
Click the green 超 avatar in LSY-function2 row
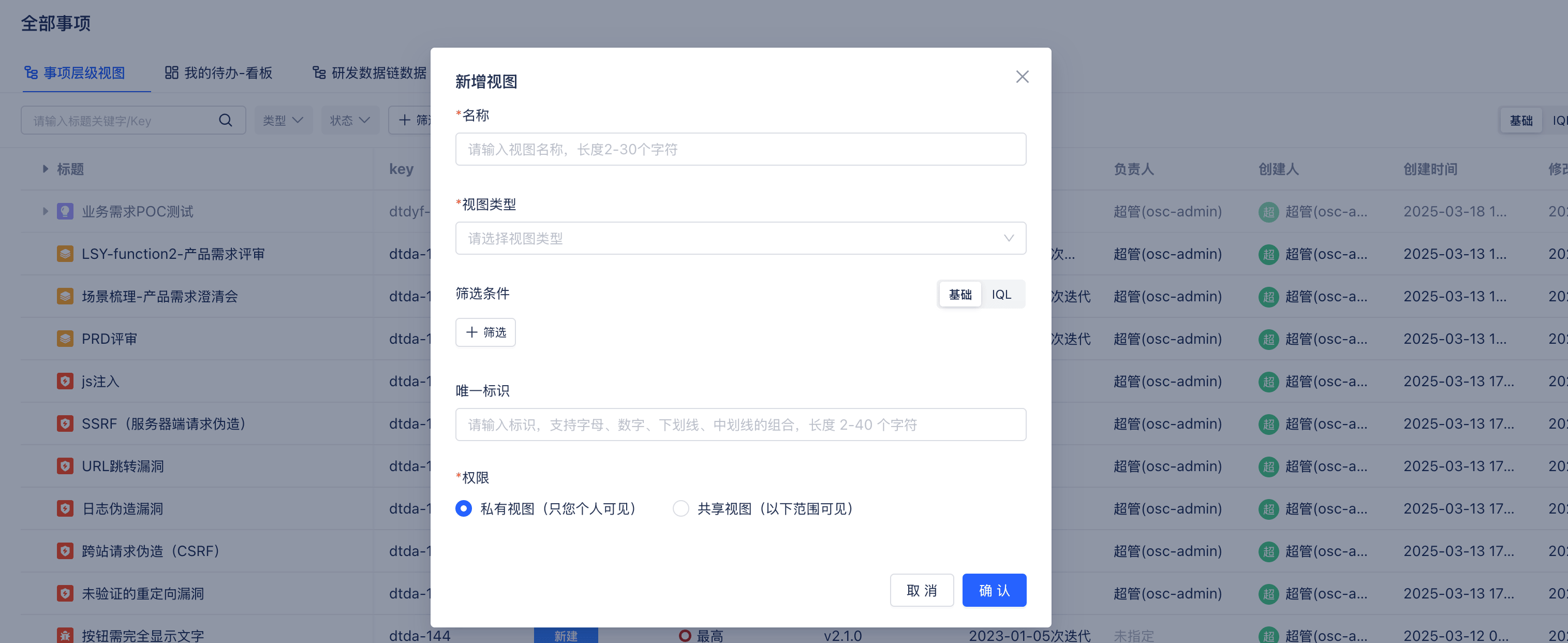click(x=1268, y=254)
